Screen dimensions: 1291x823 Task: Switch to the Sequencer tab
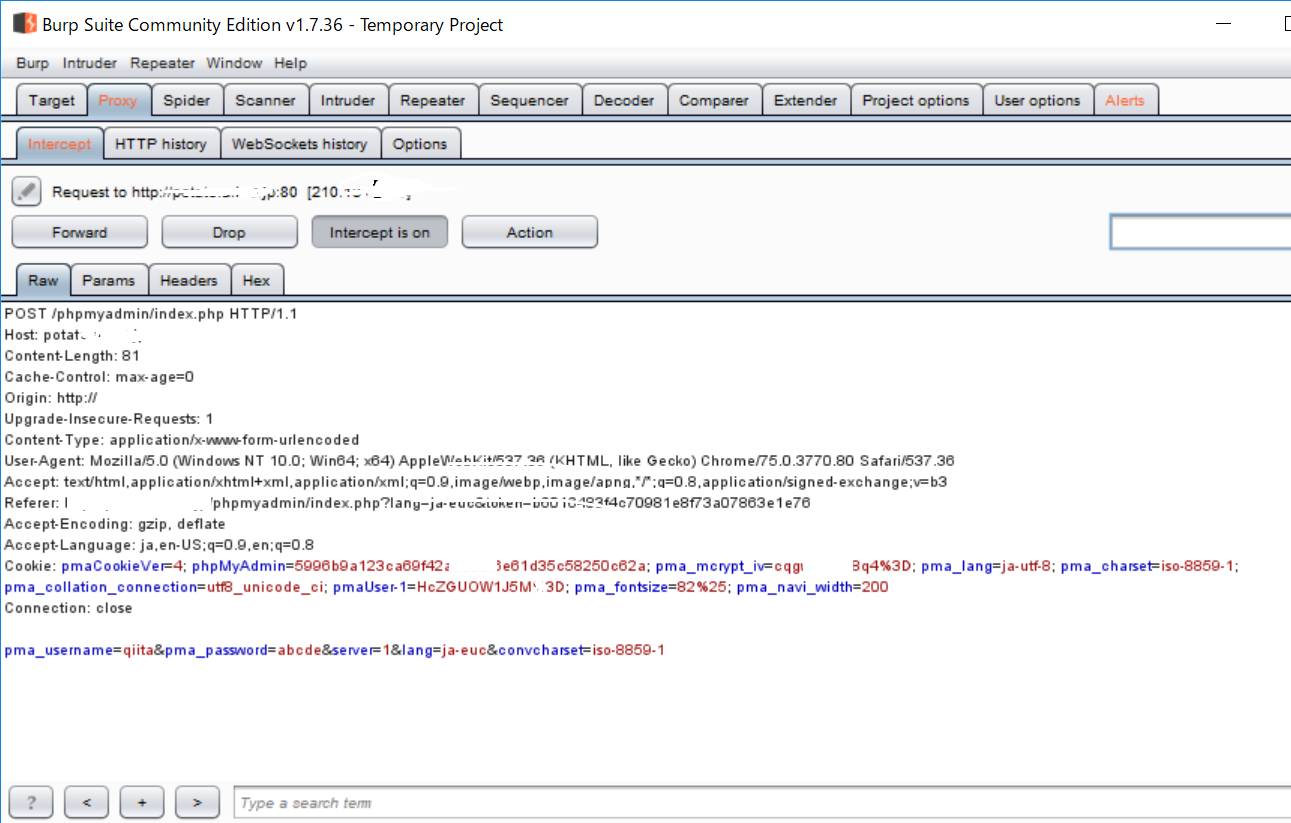pos(529,100)
